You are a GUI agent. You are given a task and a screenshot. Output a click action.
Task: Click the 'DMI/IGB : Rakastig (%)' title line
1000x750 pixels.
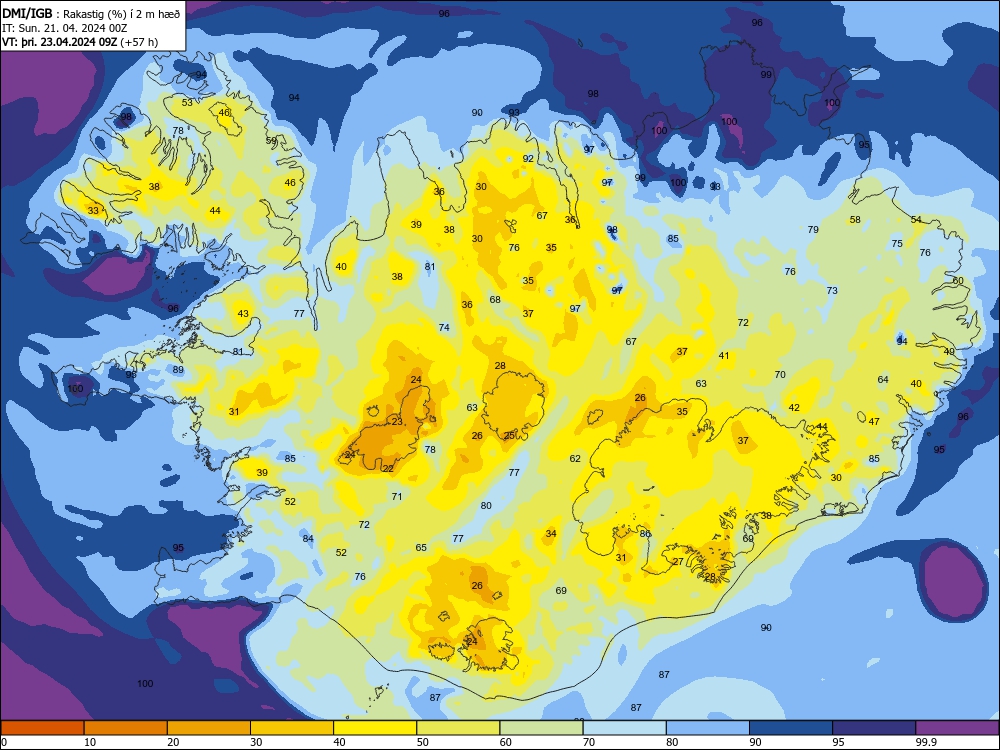[91, 13]
